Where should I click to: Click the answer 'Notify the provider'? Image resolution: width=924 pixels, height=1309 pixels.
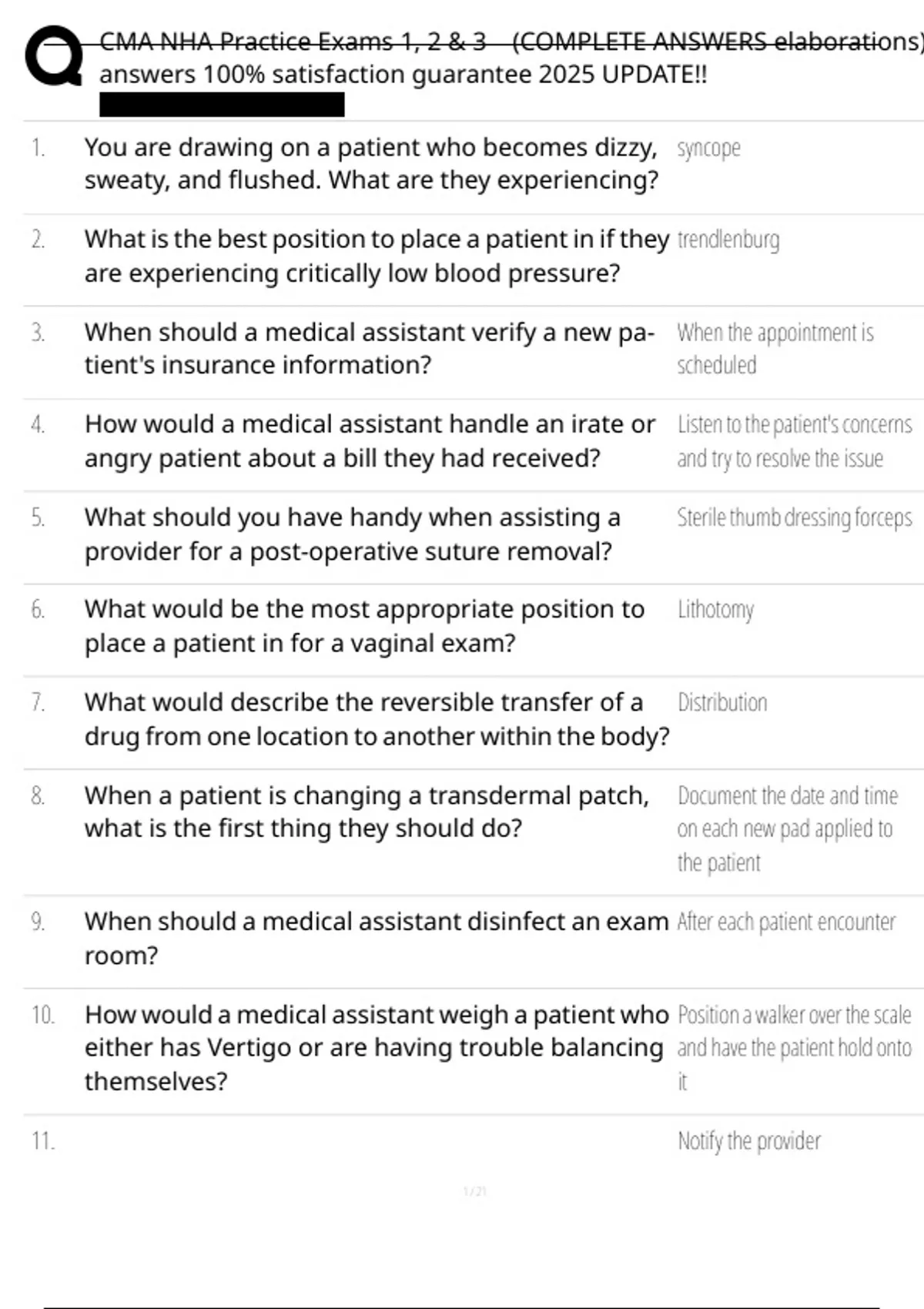749,1140
